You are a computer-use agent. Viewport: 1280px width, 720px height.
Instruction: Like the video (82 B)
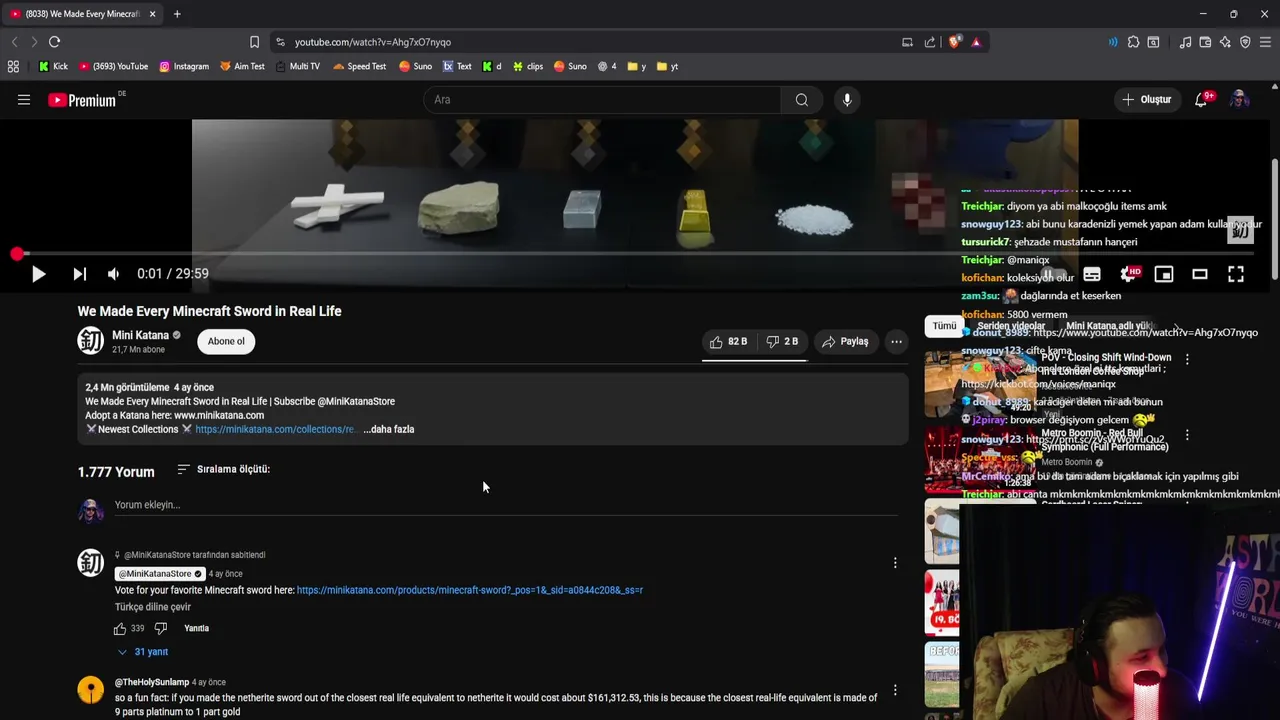click(729, 342)
